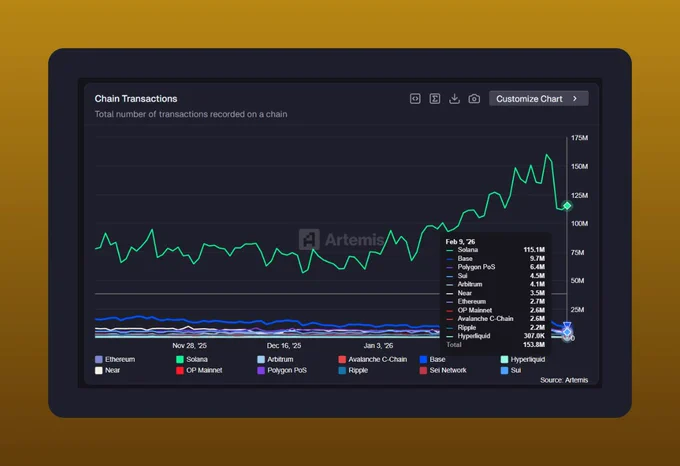Click the Nov 28, '25 axis label
This screenshot has height=466, width=680.
190,345
